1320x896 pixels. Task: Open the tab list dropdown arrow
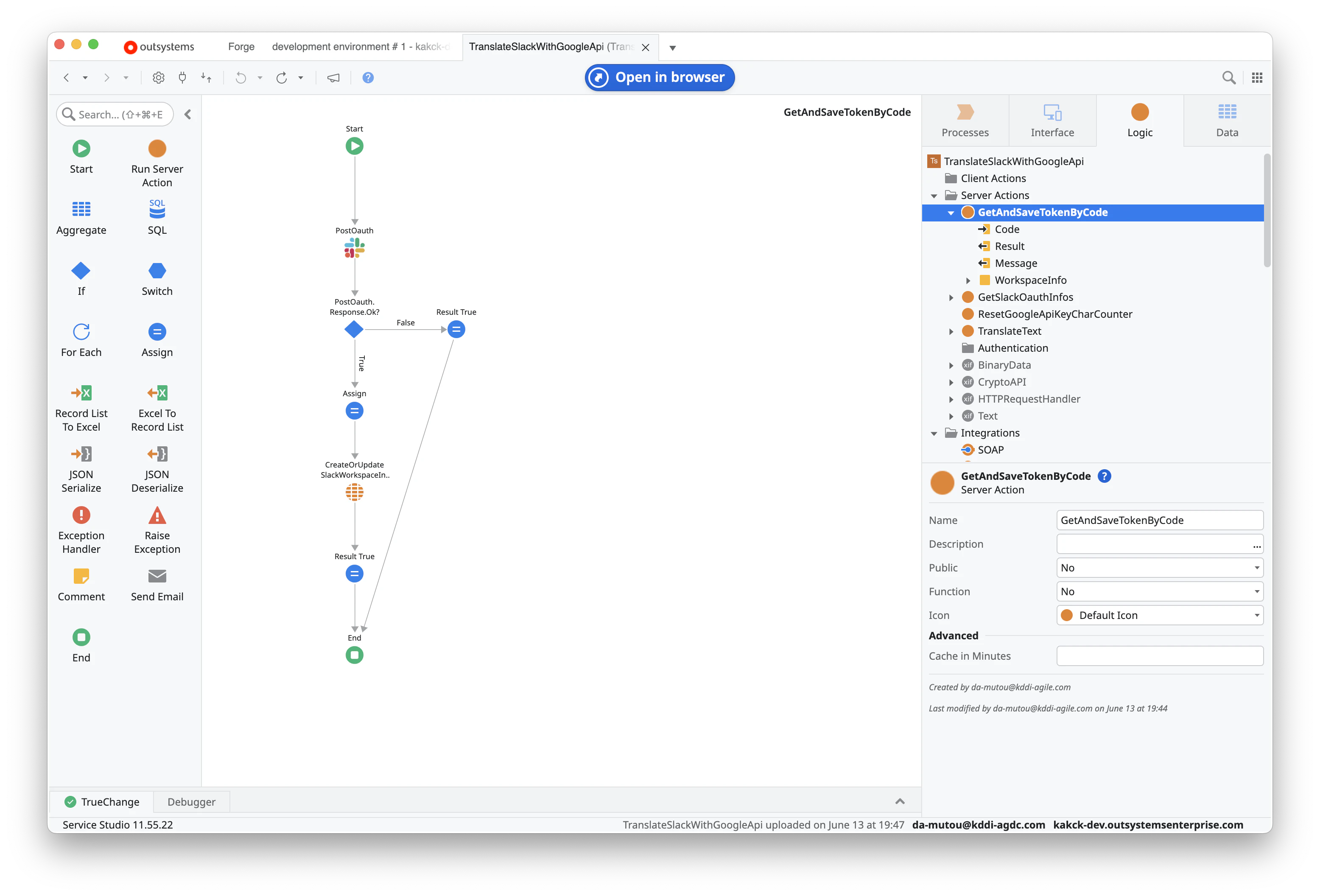click(x=672, y=48)
